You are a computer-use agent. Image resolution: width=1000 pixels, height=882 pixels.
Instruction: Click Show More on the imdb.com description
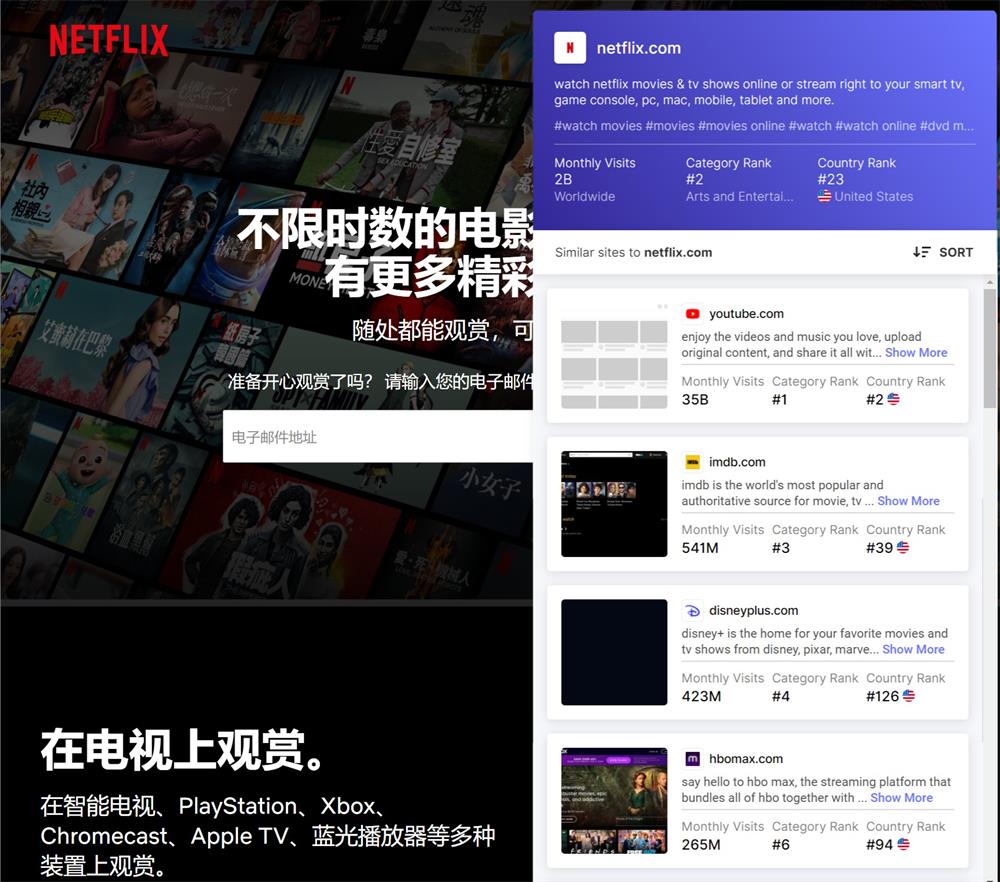pos(908,500)
